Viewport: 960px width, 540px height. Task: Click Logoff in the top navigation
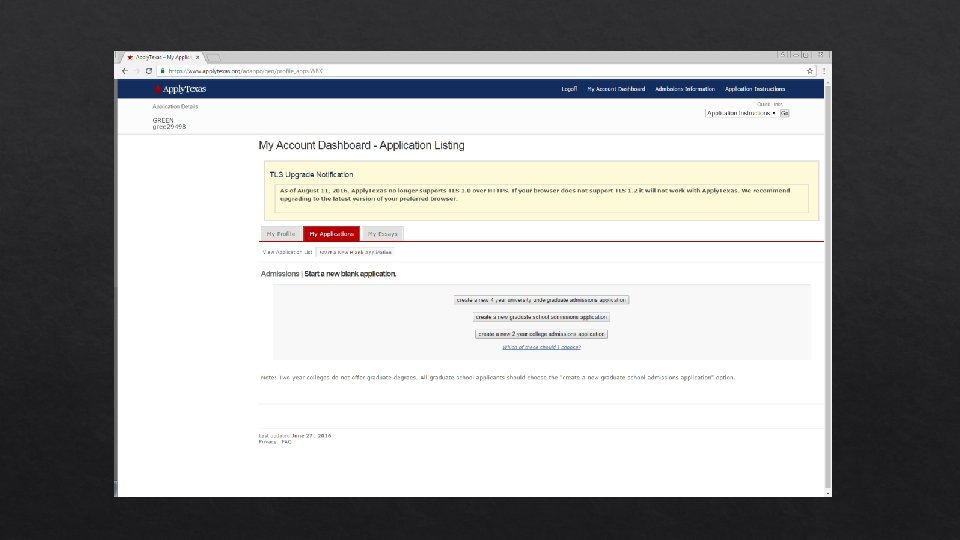tap(569, 89)
